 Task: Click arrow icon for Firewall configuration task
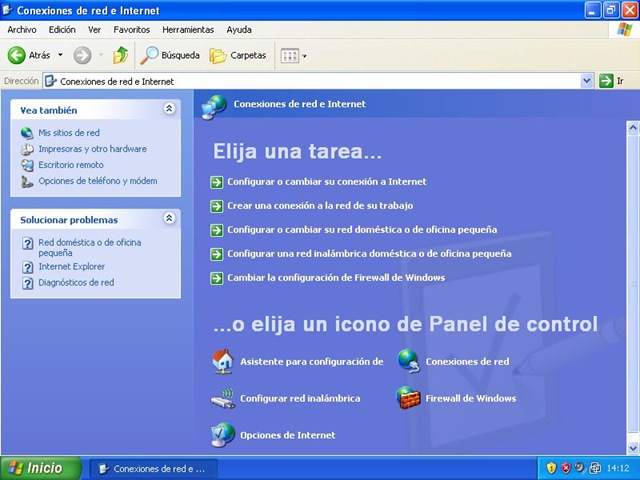(216, 278)
